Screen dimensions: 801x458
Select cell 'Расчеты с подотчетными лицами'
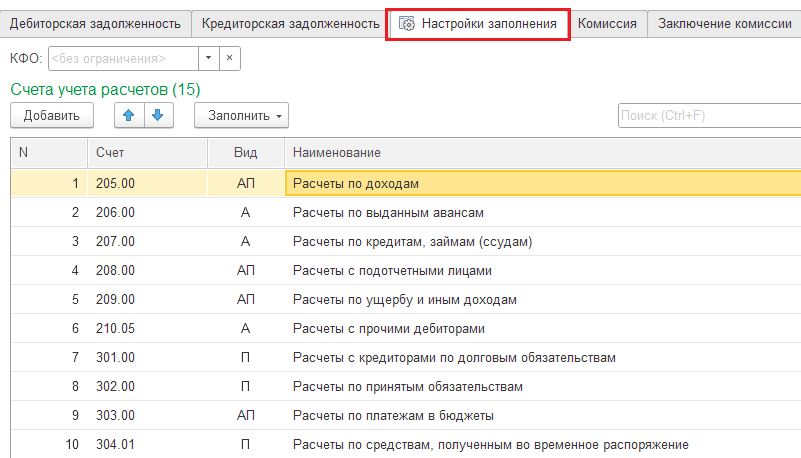click(x=543, y=271)
